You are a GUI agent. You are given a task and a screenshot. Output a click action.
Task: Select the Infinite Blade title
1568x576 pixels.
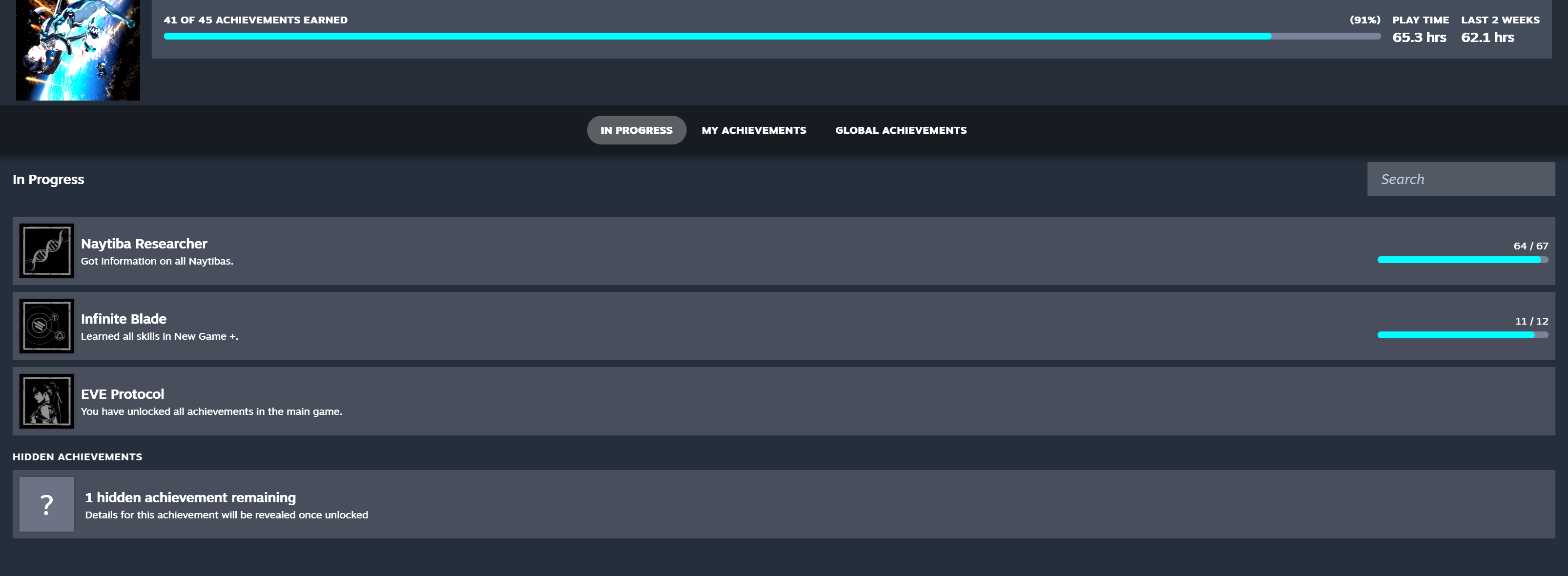(x=124, y=319)
